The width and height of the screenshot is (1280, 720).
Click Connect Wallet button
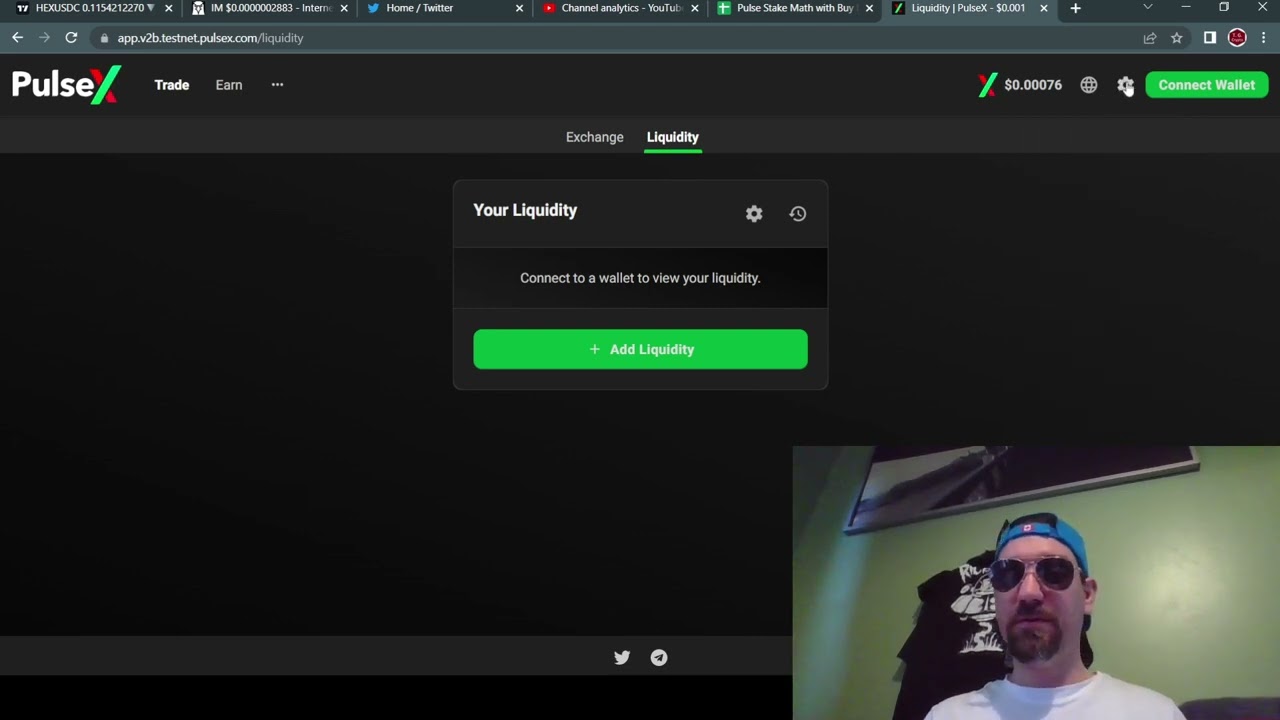(1207, 85)
